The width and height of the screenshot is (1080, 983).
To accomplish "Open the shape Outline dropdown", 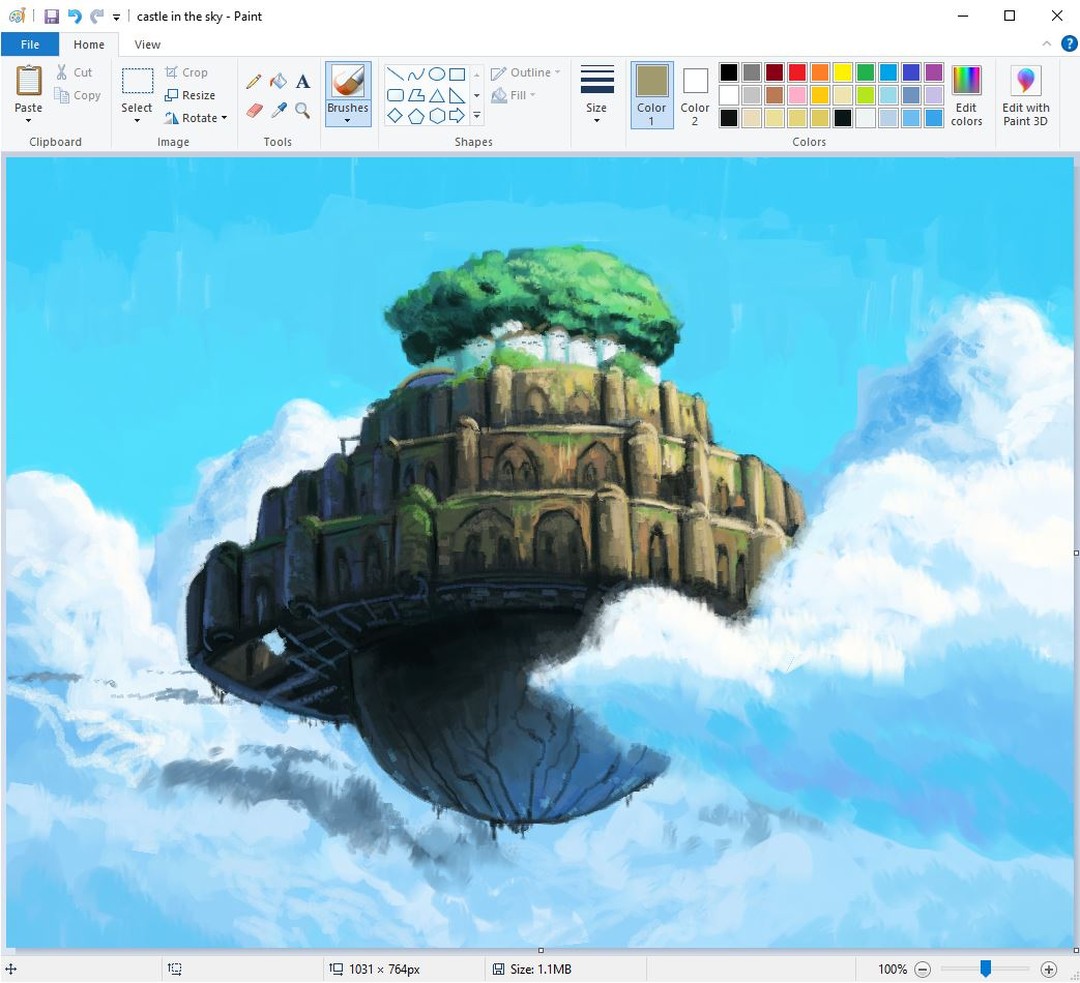I will 526,72.
